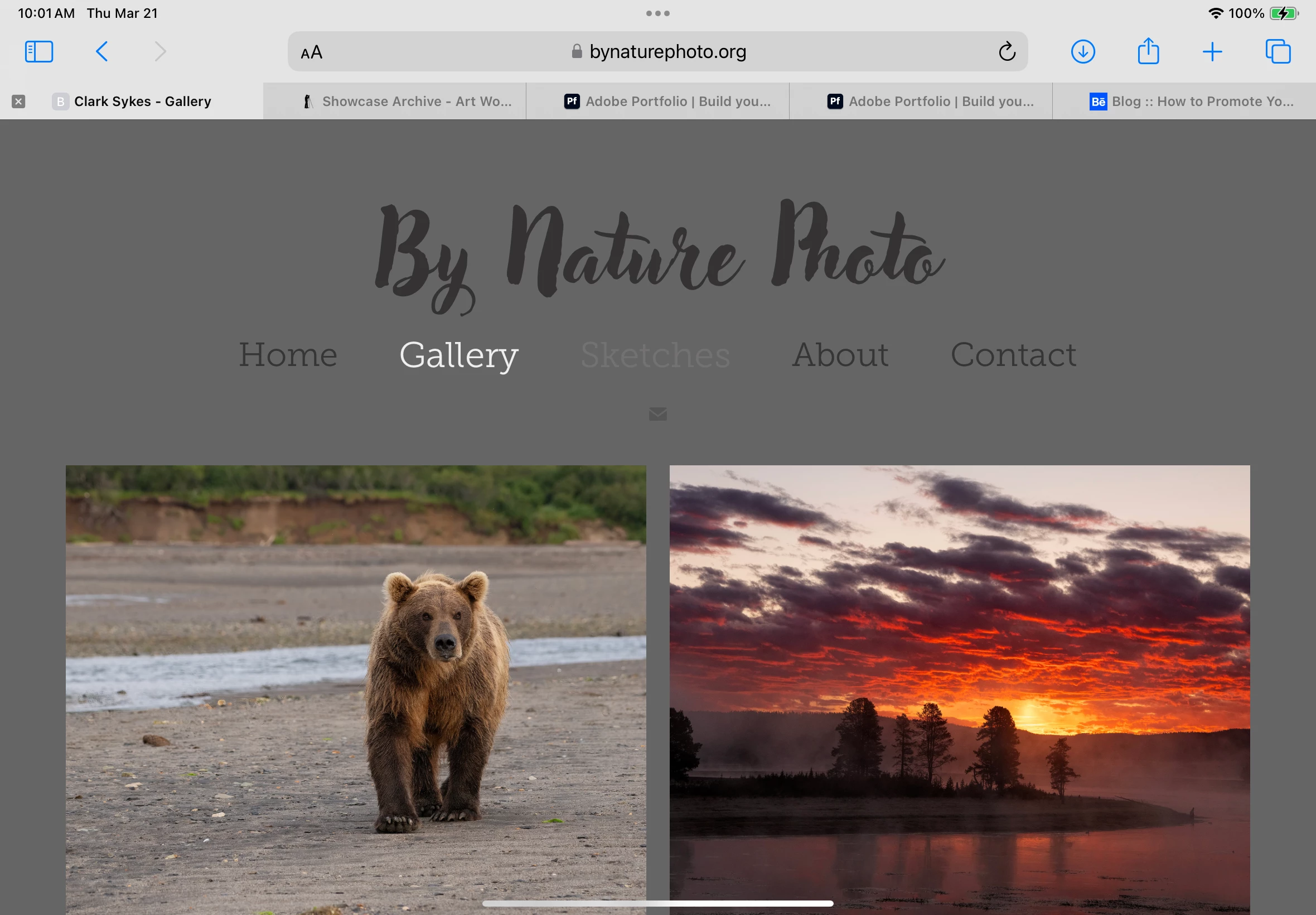Open the Downloads list icon
The width and height of the screenshot is (1316, 915).
pos(1083,51)
